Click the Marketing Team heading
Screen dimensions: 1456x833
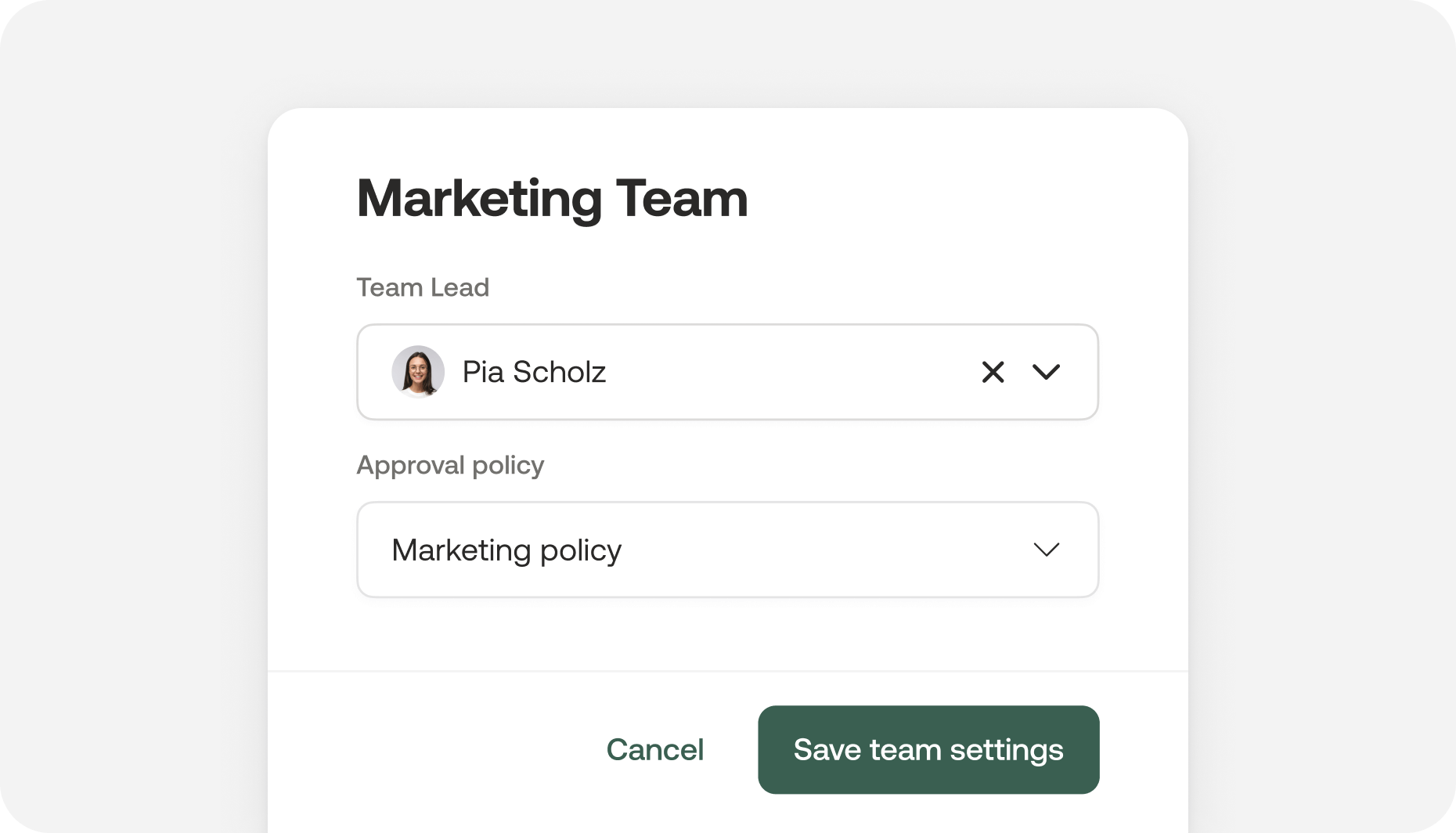coord(552,198)
